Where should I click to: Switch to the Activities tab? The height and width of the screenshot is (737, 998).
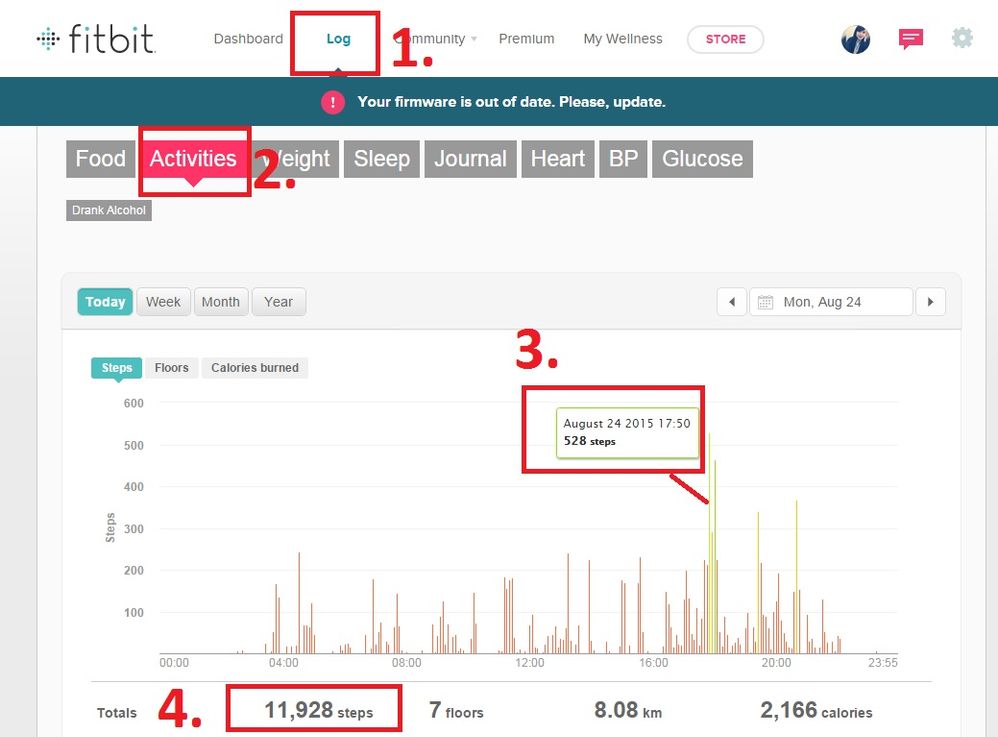click(193, 158)
